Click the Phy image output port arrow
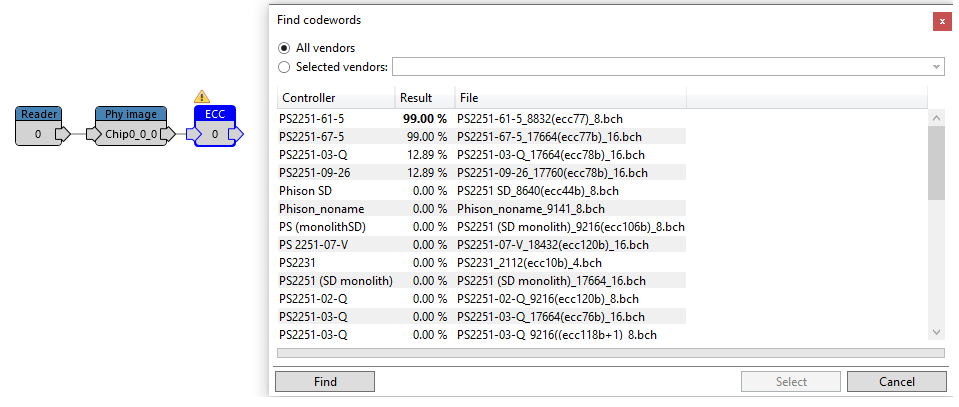This screenshot has width=959, height=407. coord(168,133)
